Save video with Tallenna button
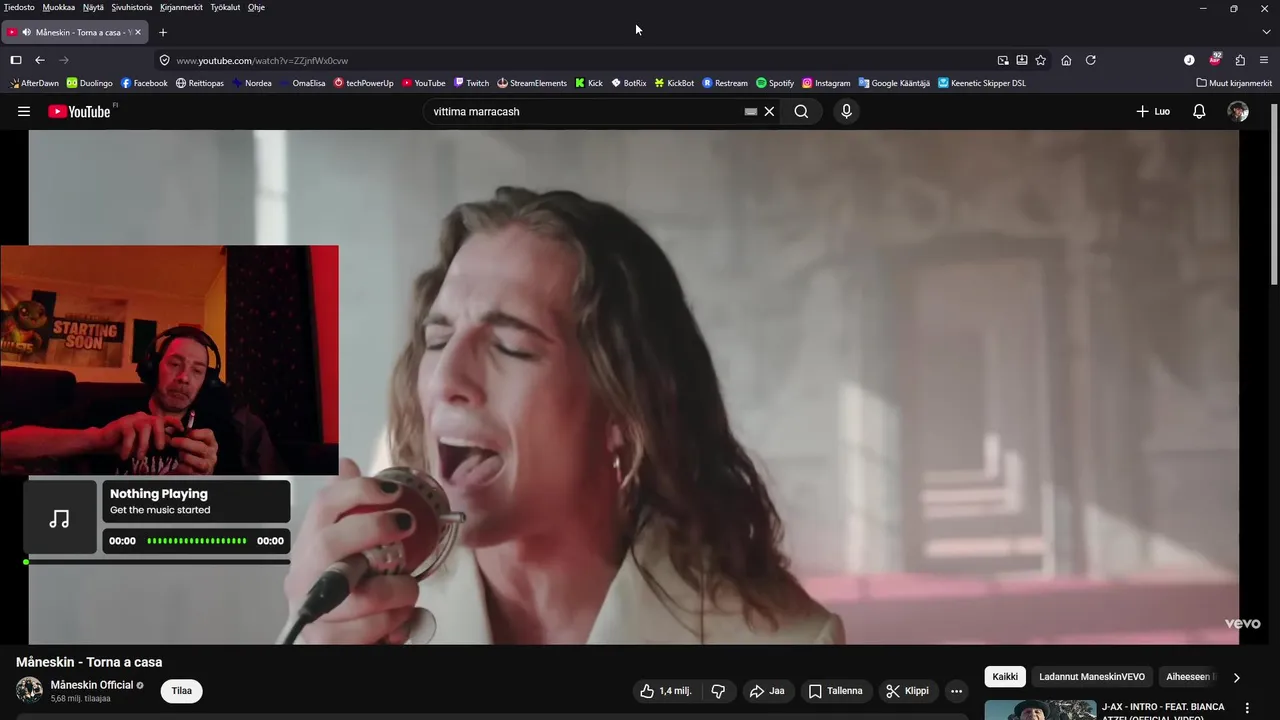This screenshot has width=1280, height=720. click(835, 691)
